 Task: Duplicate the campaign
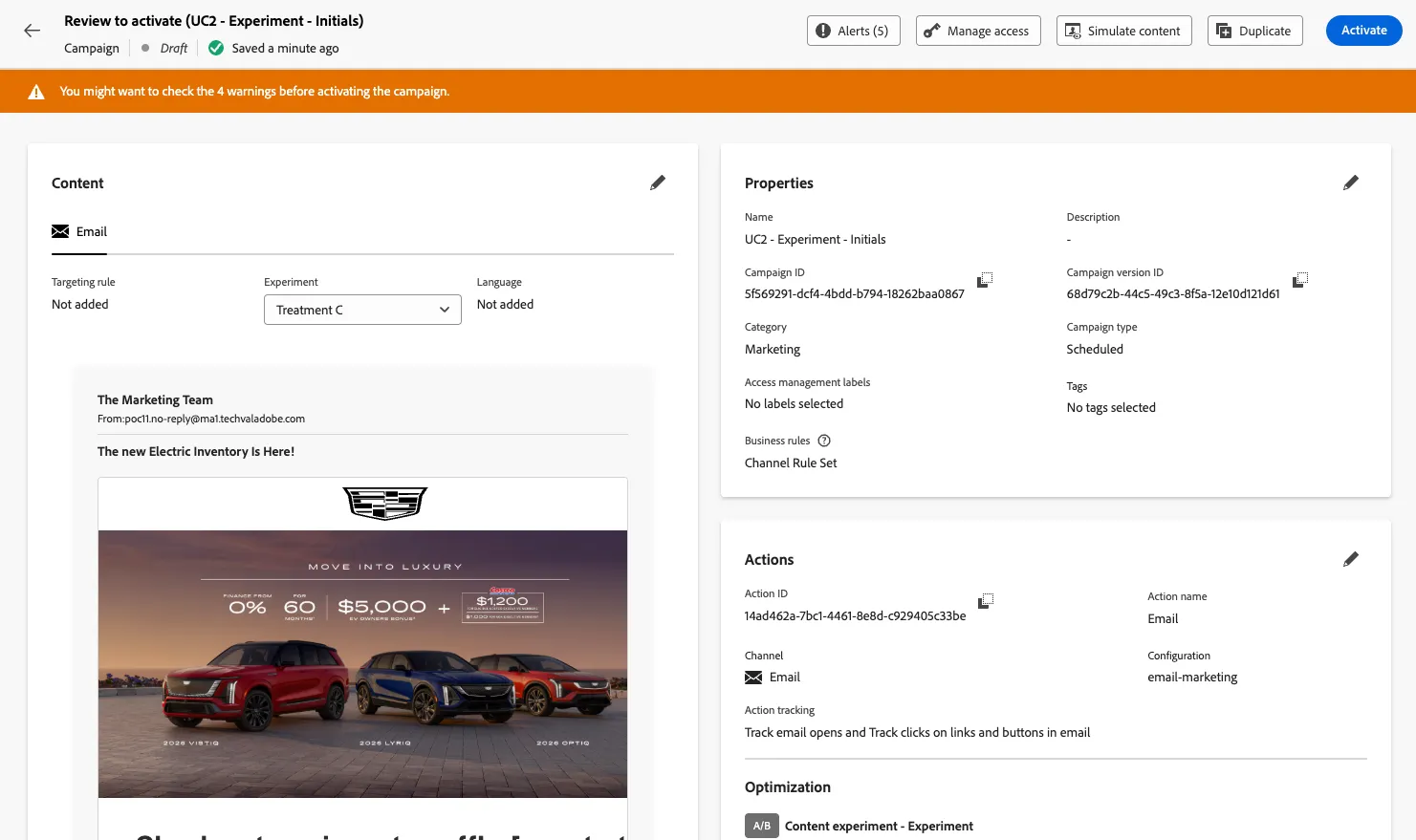click(1255, 31)
